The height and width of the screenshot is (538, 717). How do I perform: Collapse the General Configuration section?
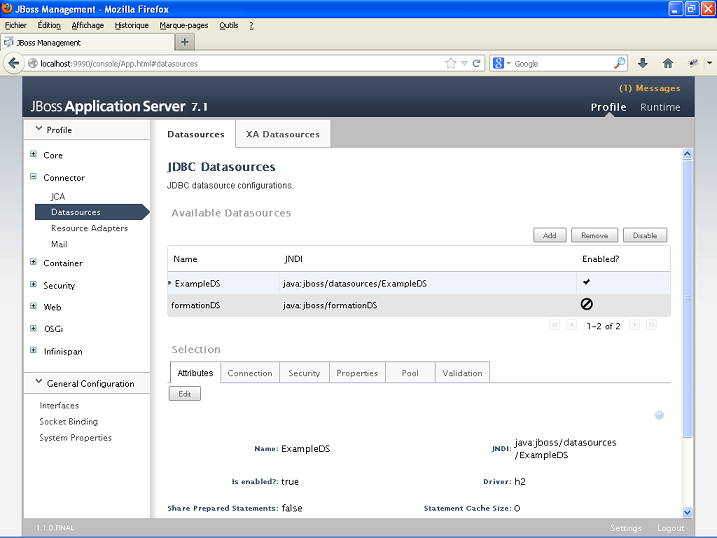click(x=39, y=383)
